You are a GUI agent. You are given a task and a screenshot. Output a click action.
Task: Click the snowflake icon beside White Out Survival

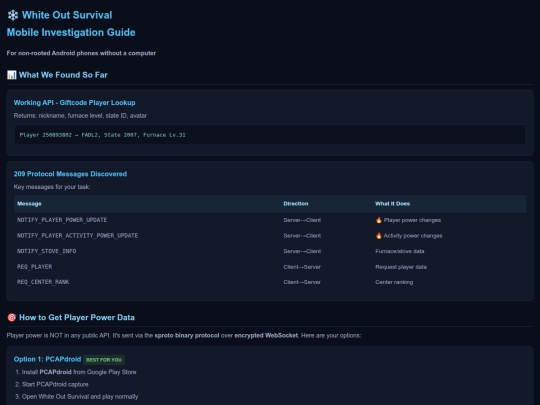[x=13, y=15]
